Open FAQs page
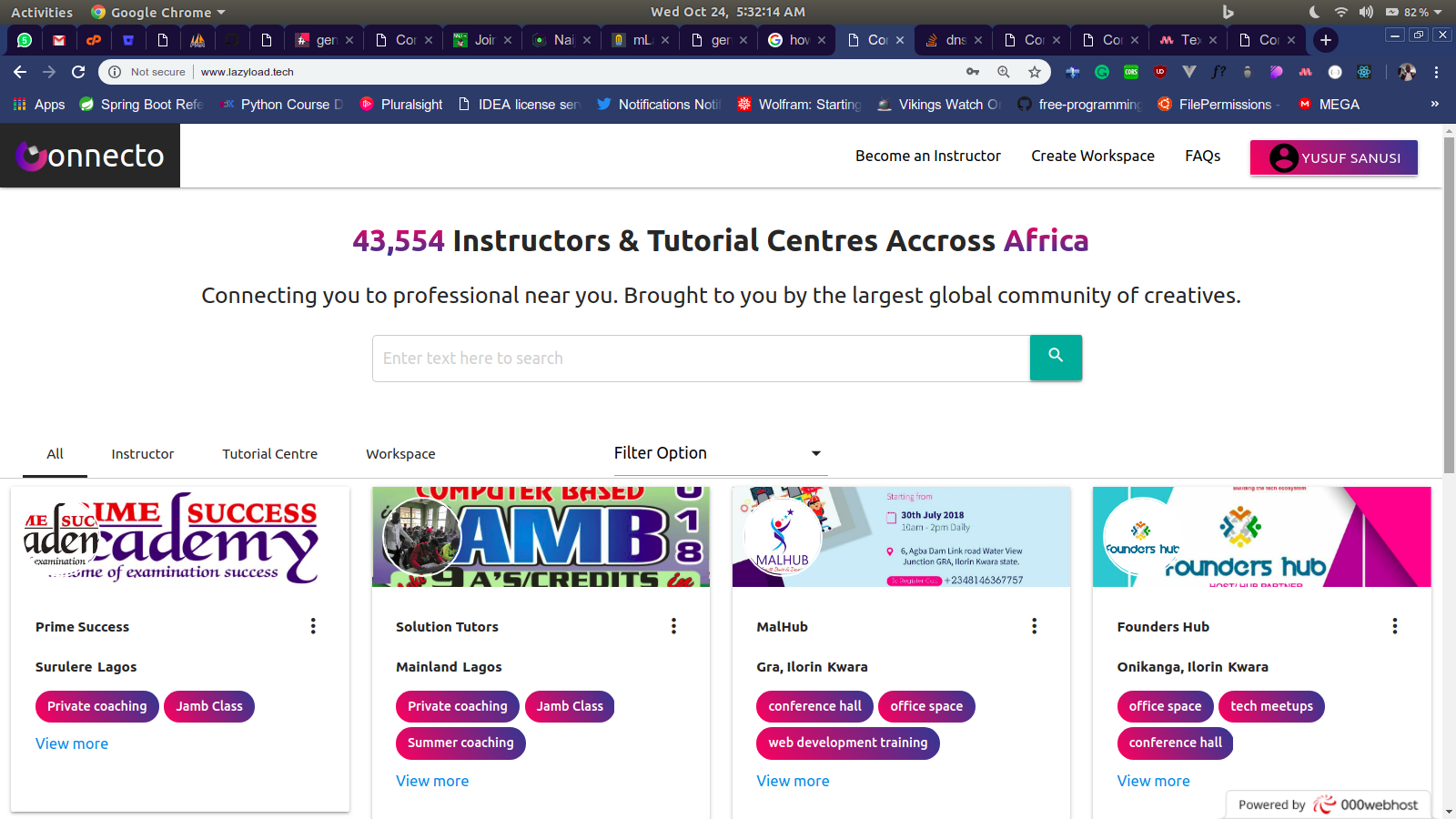The image size is (1456, 819). [x=1203, y=156]
